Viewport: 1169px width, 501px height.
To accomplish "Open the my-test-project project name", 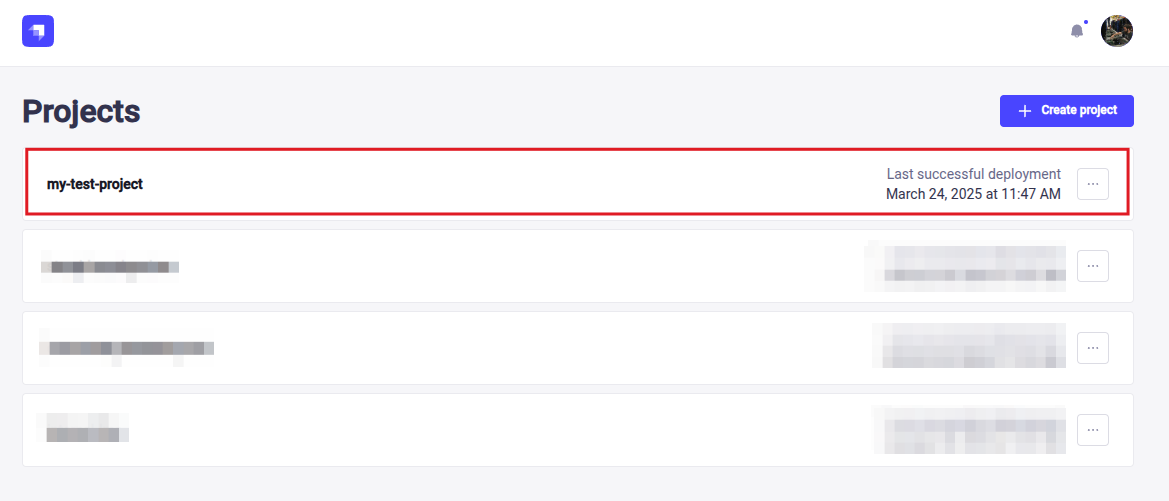I will pyautogui.click(x=95, y=184).
